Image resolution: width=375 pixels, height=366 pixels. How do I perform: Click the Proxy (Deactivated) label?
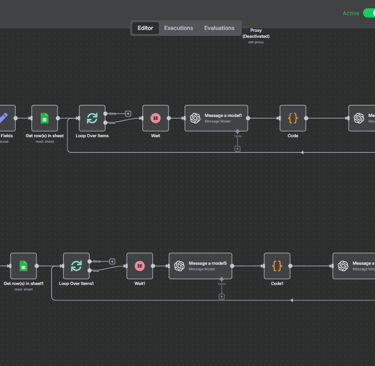(256, 33)
